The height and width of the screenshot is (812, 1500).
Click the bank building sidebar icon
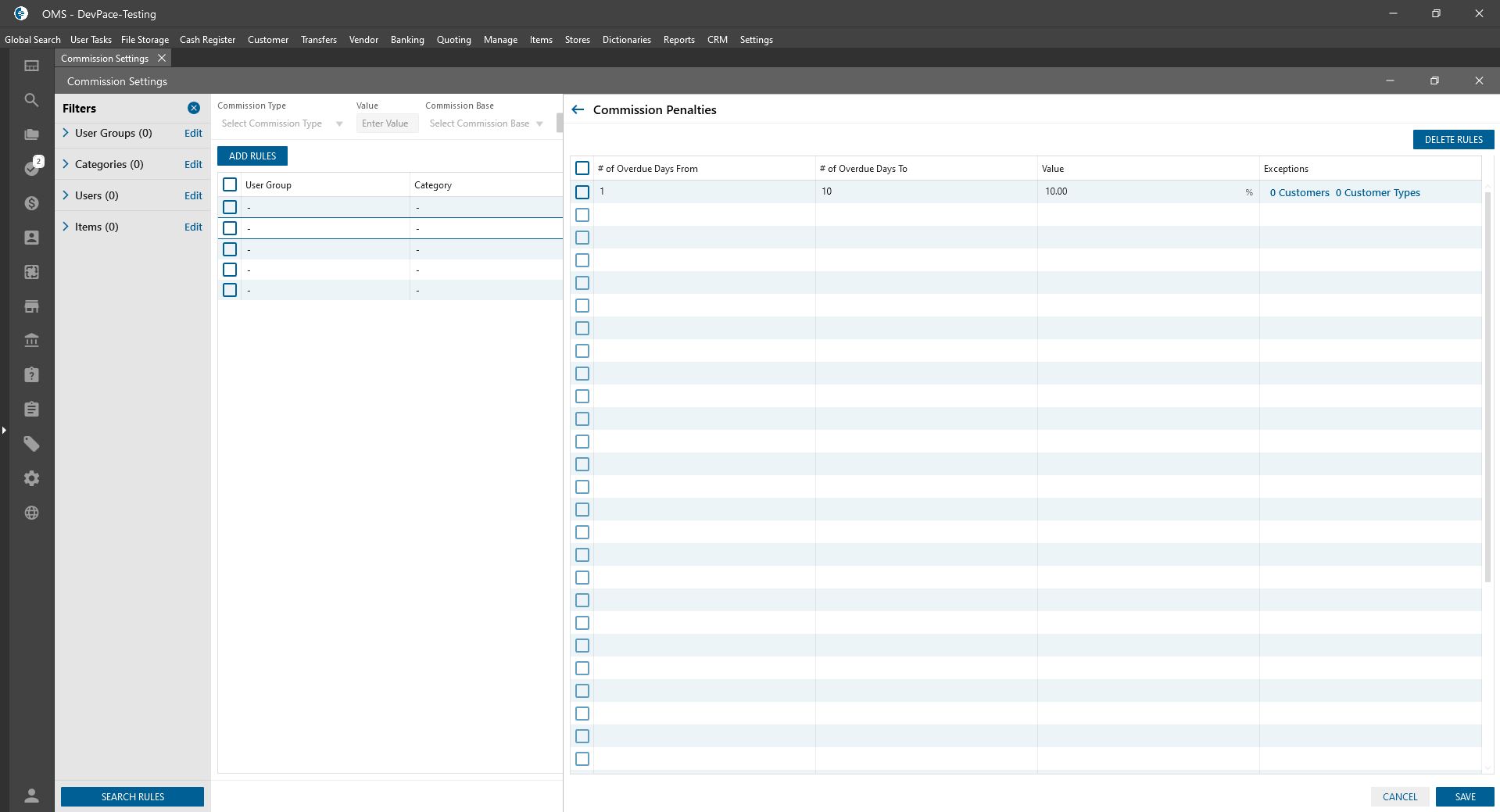pyautogui.click(x=31, y=341)
